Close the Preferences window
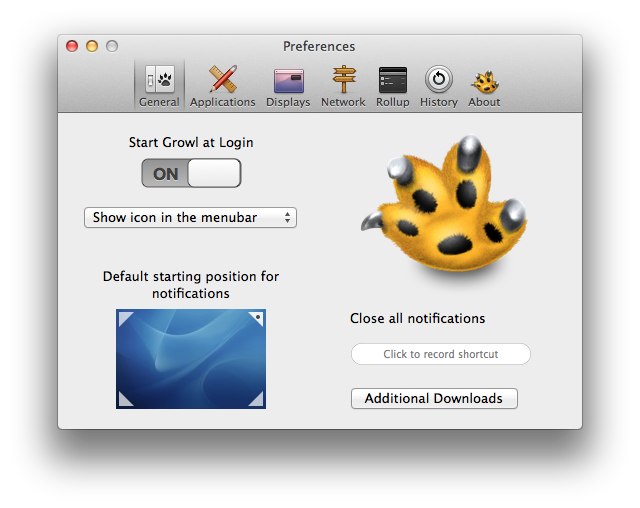This screenshot has height=508, width=640. click(x=72, y=46)
